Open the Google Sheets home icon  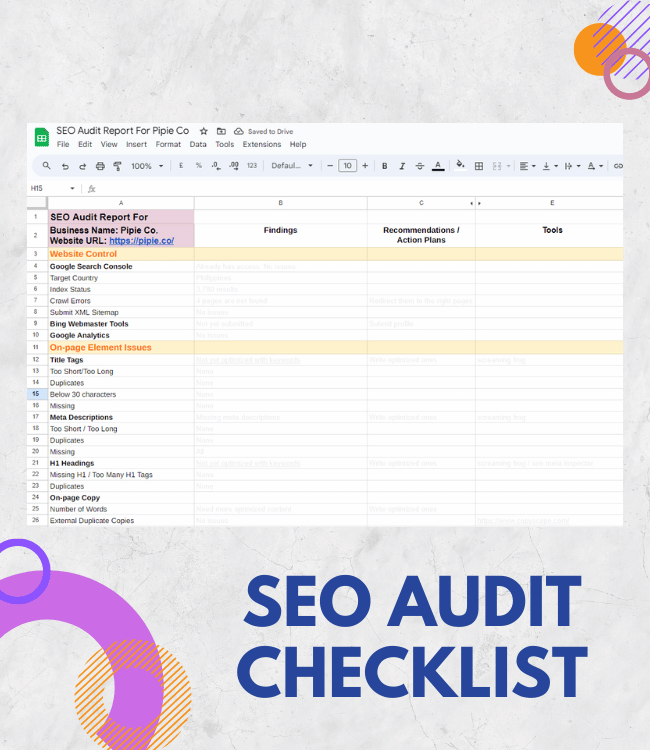[x=42, y=137]
